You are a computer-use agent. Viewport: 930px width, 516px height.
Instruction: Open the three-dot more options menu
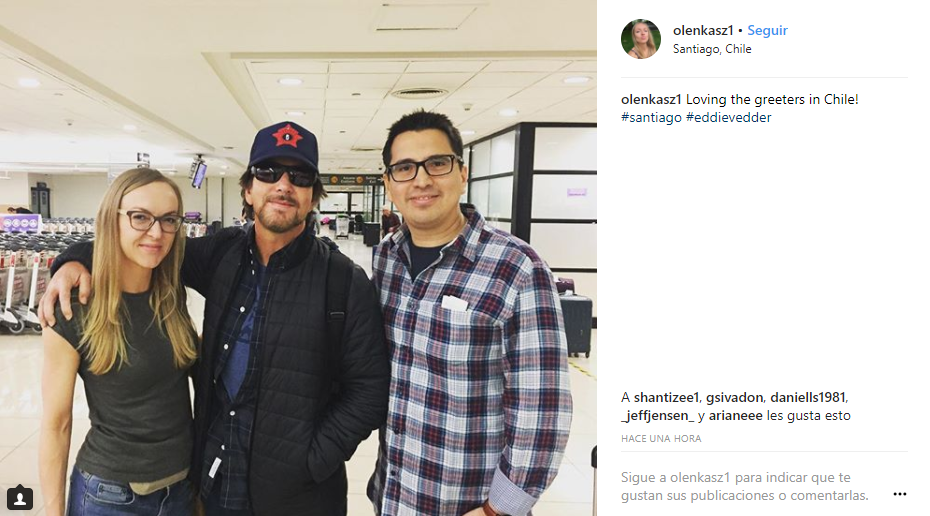pos(899,494)
